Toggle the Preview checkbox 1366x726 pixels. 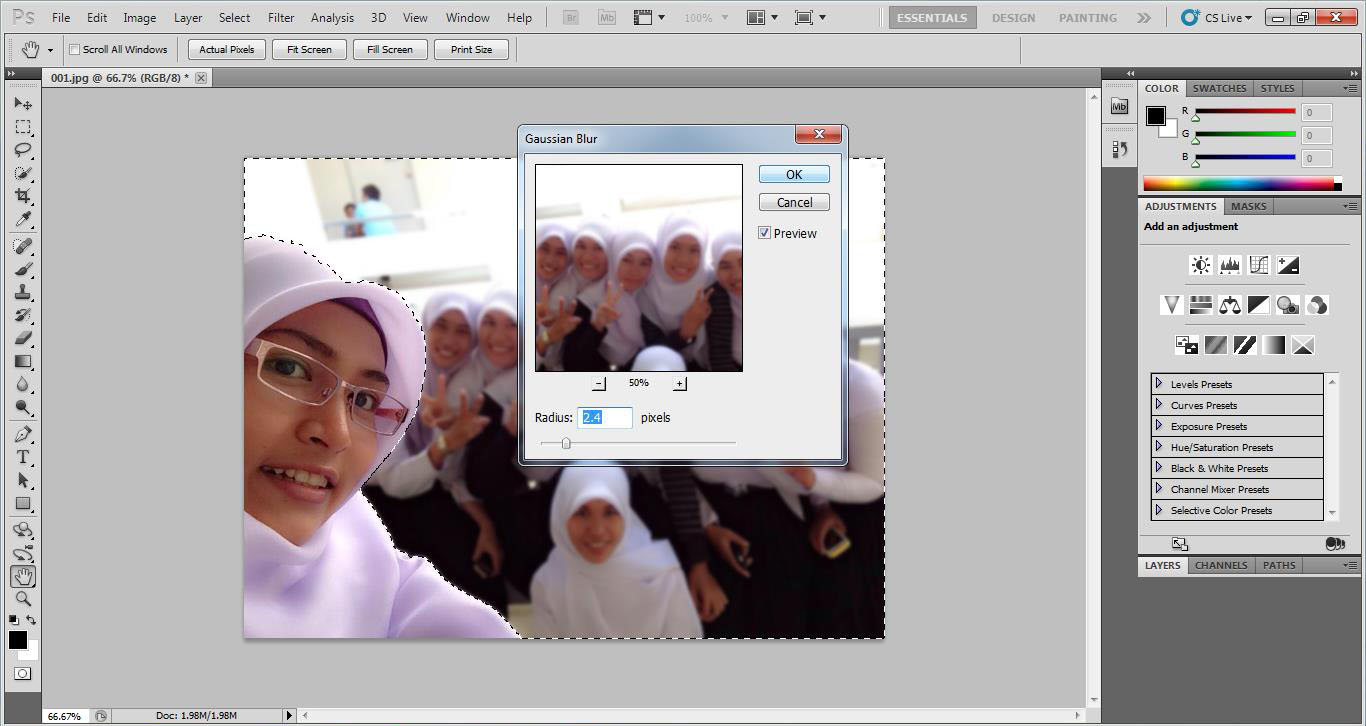pos(765,233)
